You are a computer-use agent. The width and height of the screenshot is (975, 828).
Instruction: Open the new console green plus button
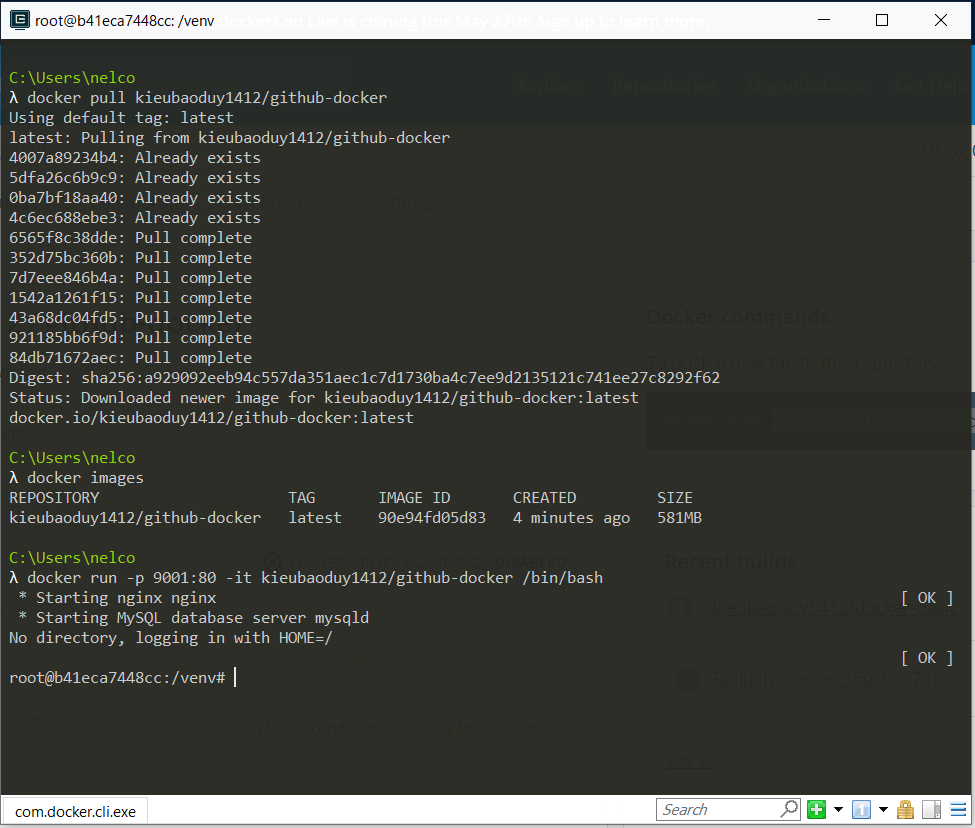(x=816, y=809)
